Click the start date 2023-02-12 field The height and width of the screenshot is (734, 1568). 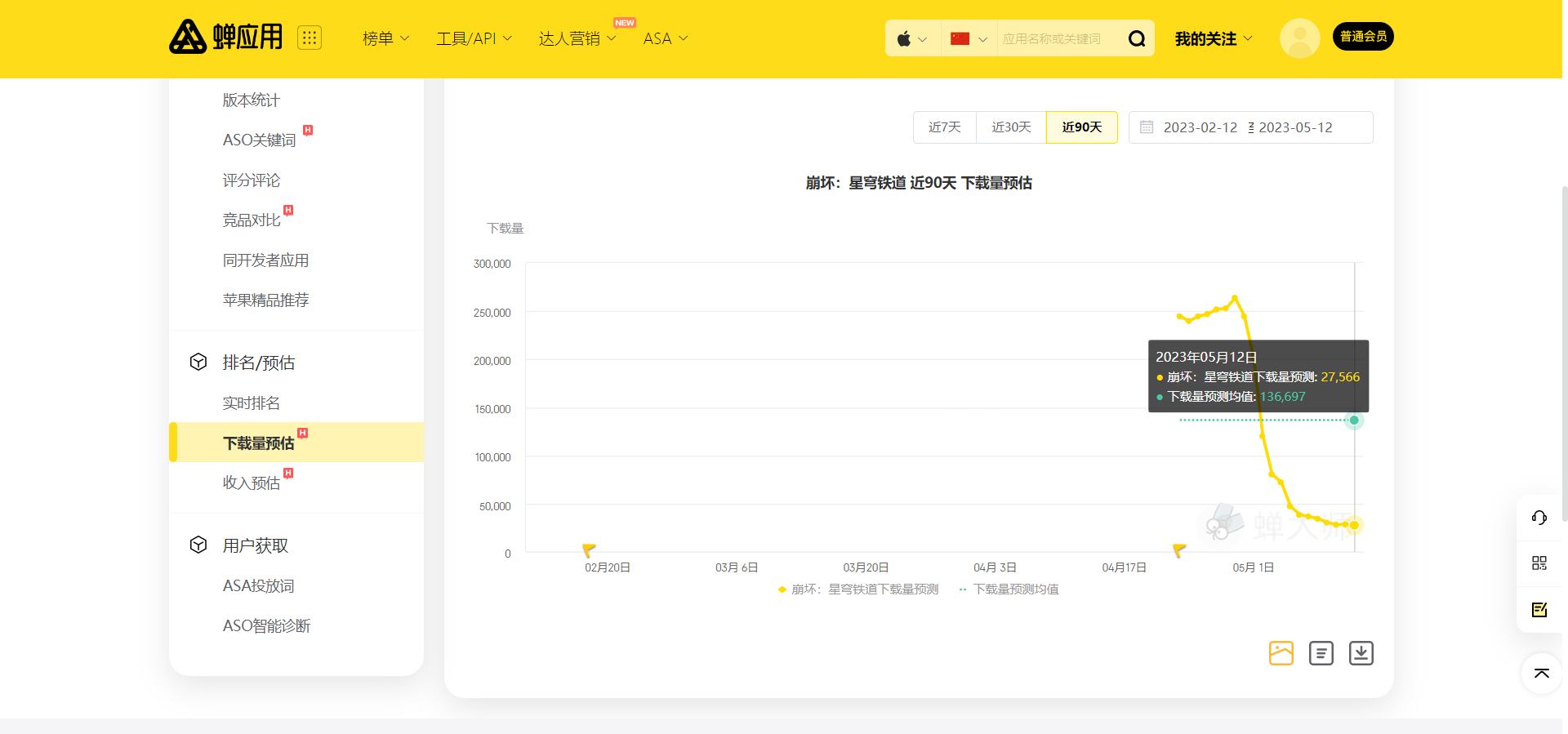pyautogui.click(x=1200, y=127)
